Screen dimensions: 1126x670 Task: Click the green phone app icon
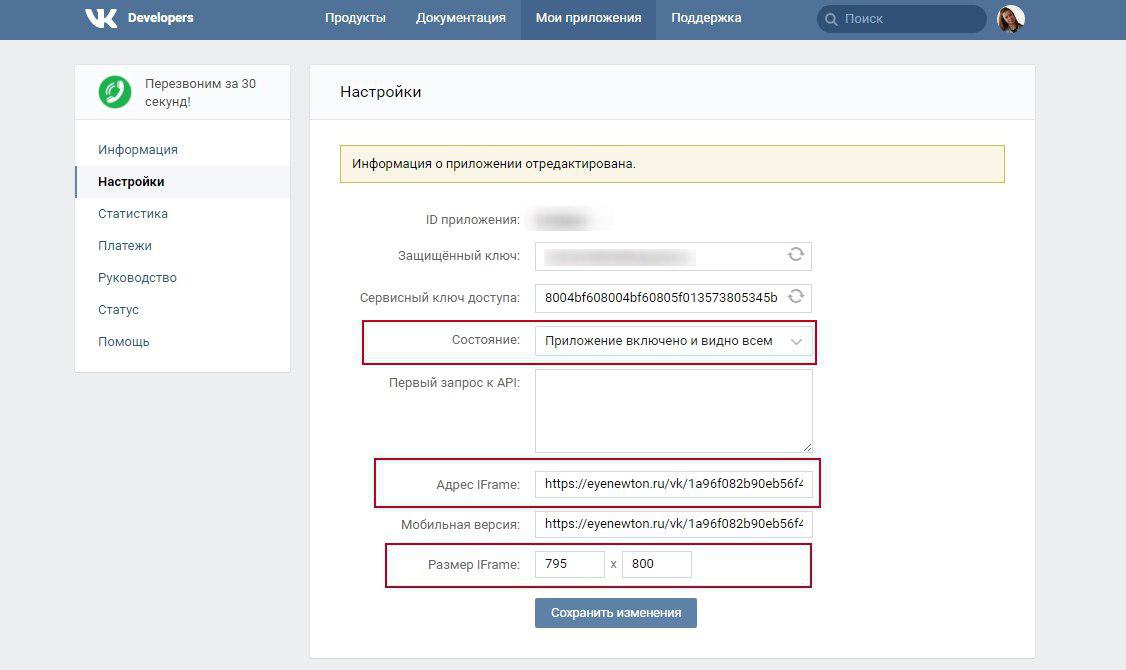(x=115, y=92)
